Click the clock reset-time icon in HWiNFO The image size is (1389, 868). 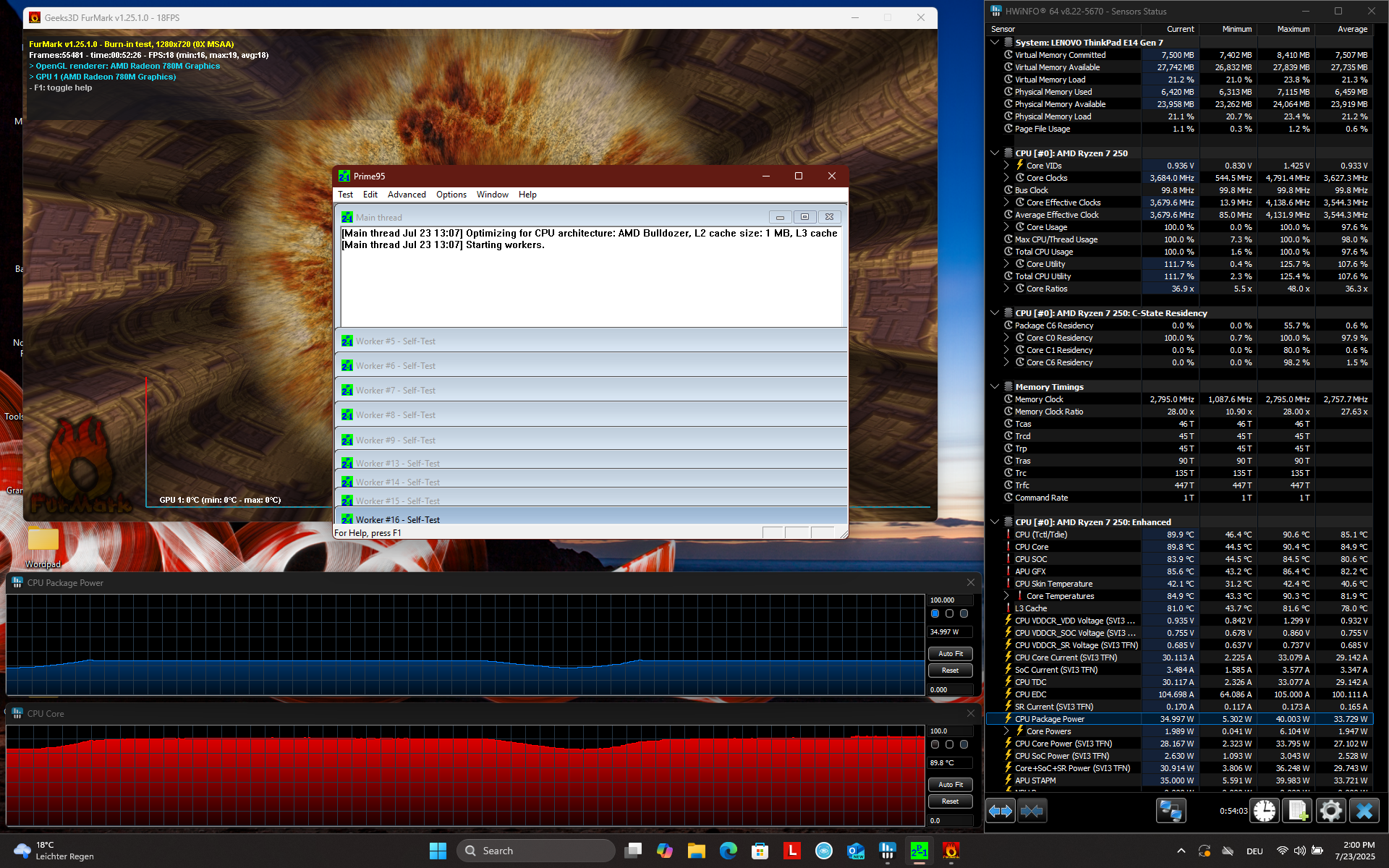coord(1265,811)
